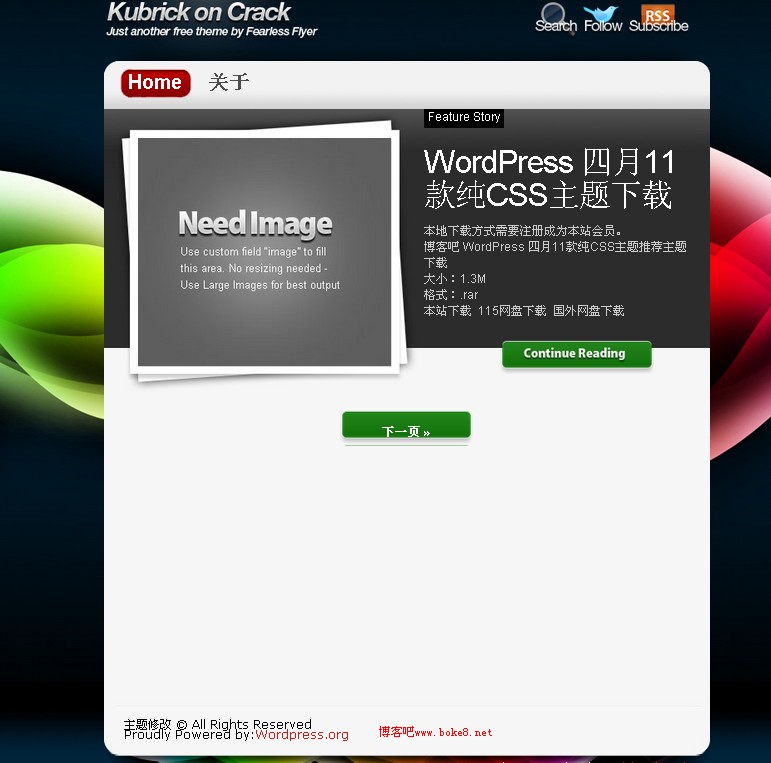Screen dimensions: 771x763
Task: Click the text 格式：.rar
Action: pos(450,295)
